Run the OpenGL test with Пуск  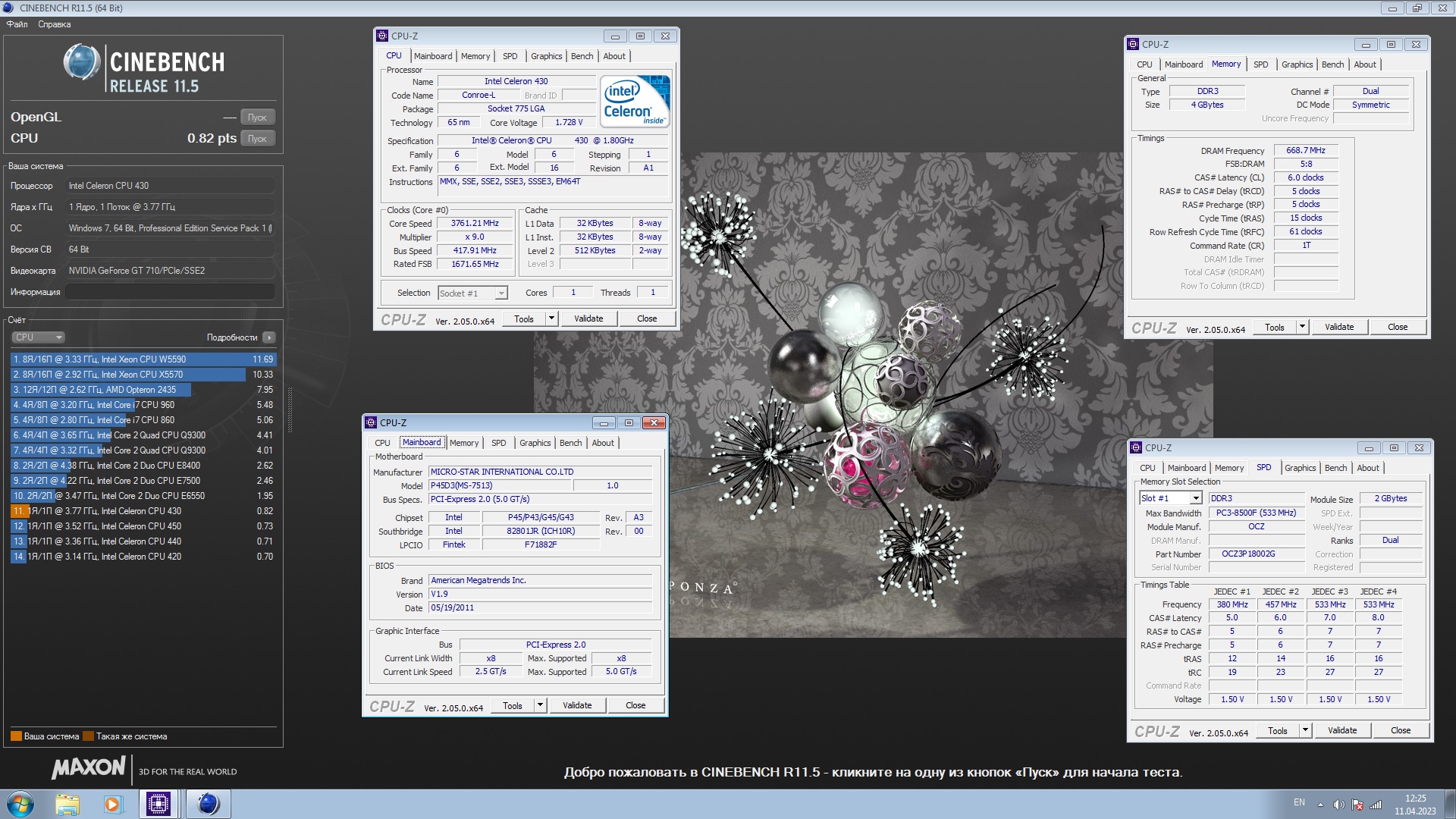258,118
